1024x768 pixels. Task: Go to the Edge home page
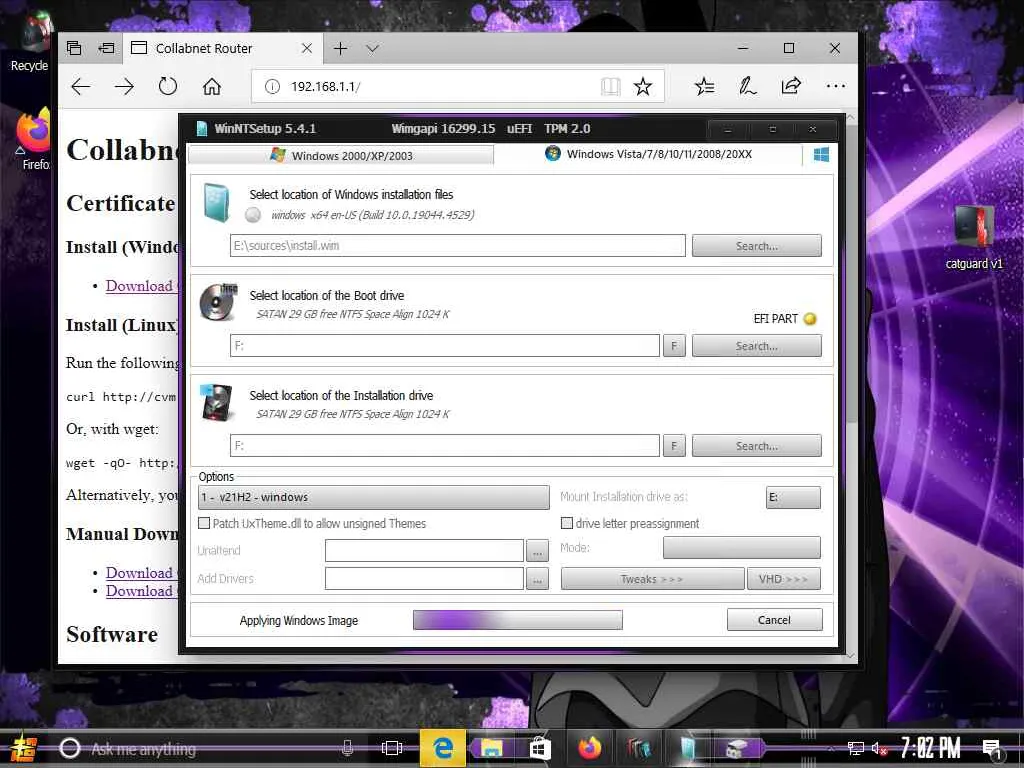pos(212,86)
